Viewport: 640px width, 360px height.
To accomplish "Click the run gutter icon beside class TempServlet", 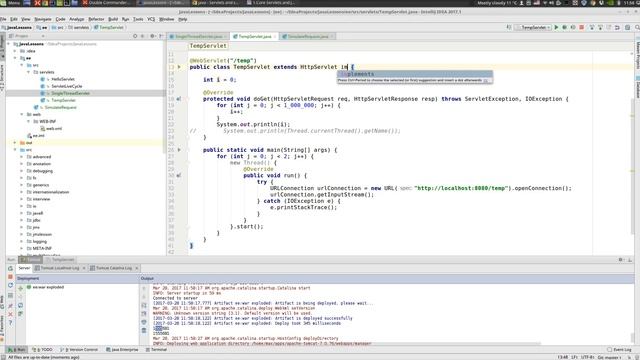I will pyautogui.click(x=179, y=67).
